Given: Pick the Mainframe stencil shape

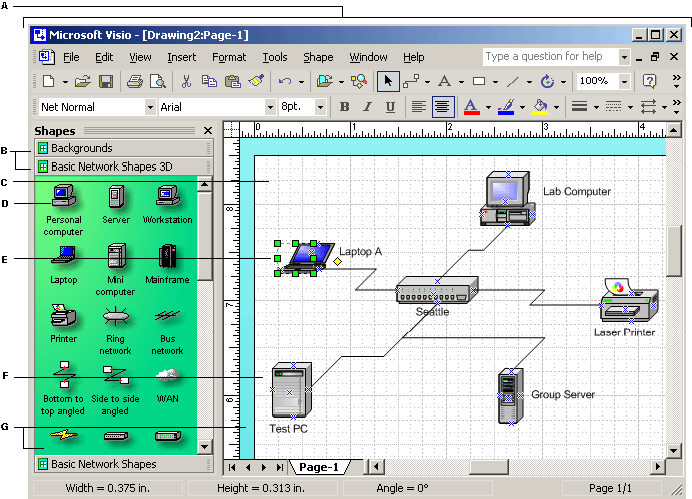Looking at the screenshot, I should click(167, 256).
